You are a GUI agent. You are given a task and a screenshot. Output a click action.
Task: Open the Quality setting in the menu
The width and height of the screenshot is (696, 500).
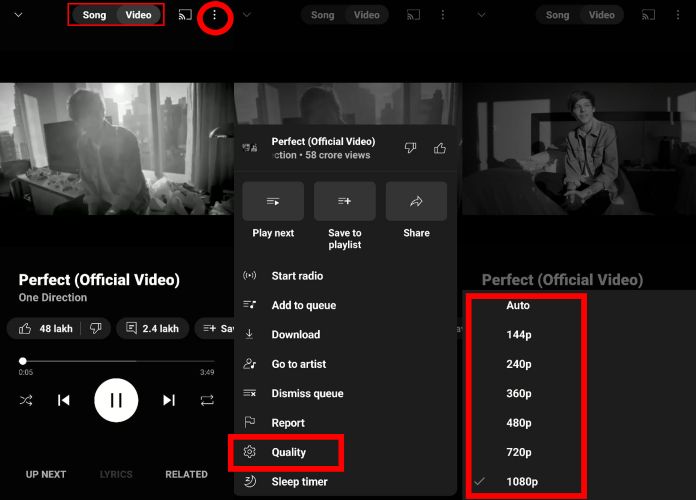click(x=288, y=452)
